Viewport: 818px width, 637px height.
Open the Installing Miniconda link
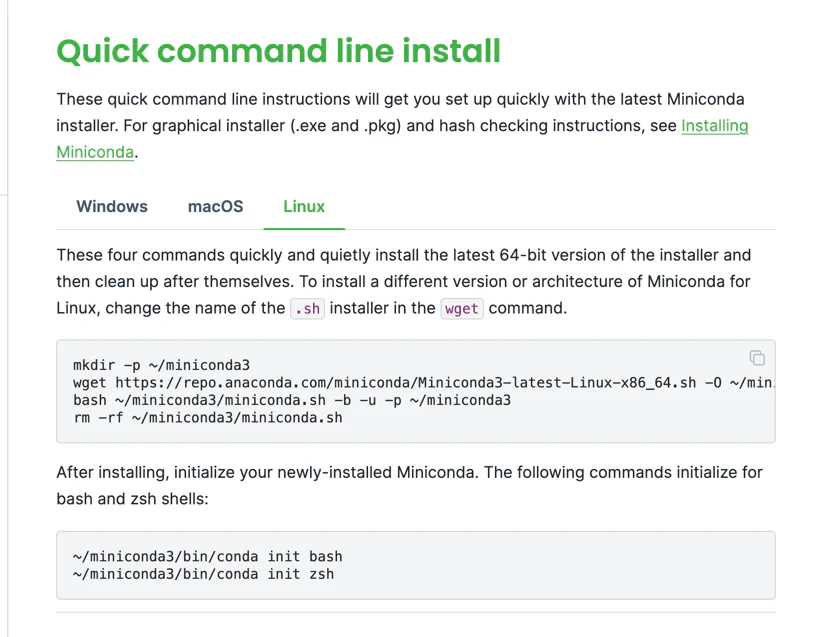pyautogui.click(x=714, y=126)
